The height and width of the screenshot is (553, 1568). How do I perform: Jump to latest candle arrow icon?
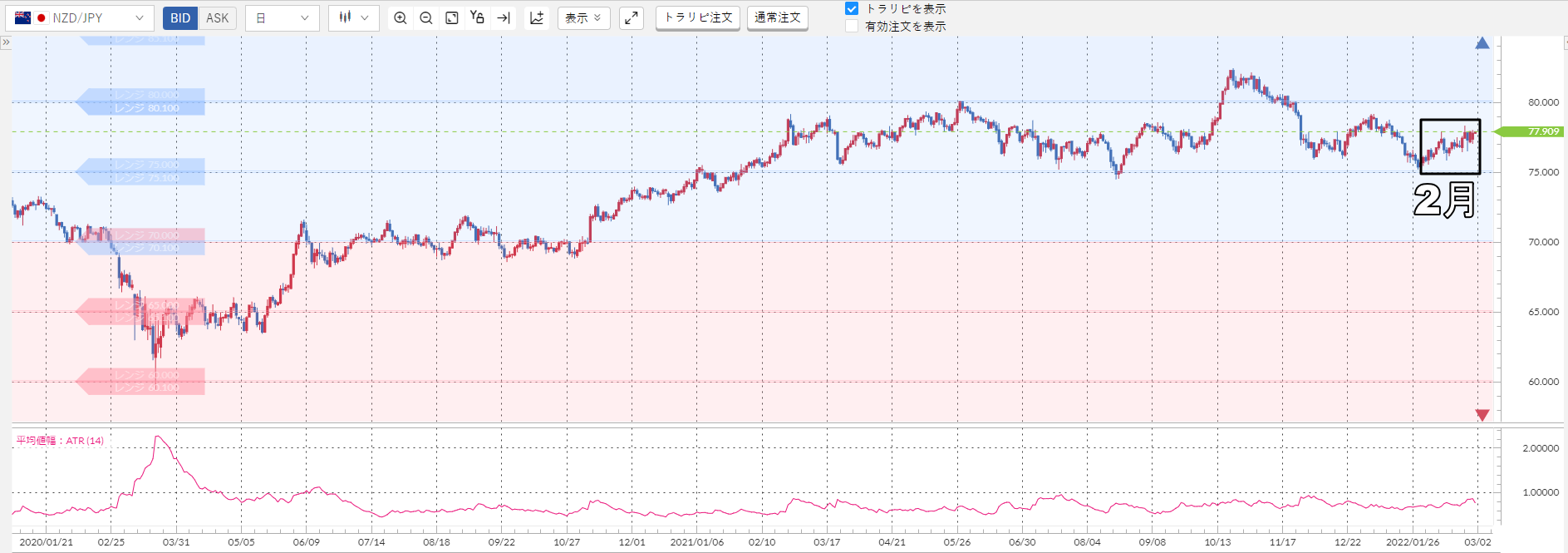point(504,17)
